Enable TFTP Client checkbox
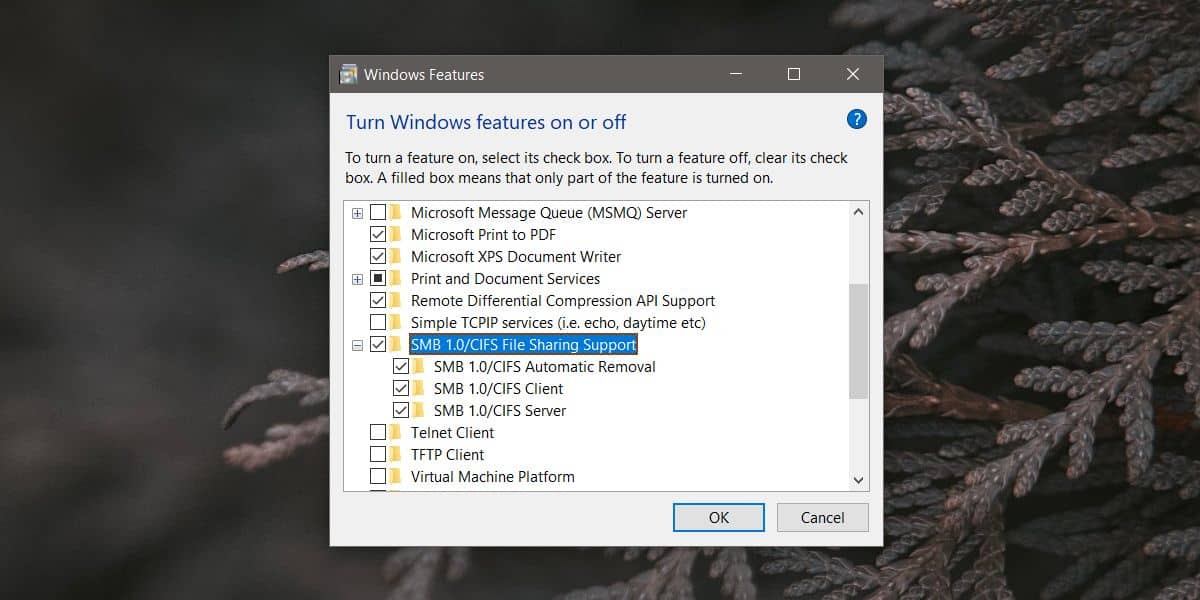This screenshot has height=600, width=1200. [378, 454]
